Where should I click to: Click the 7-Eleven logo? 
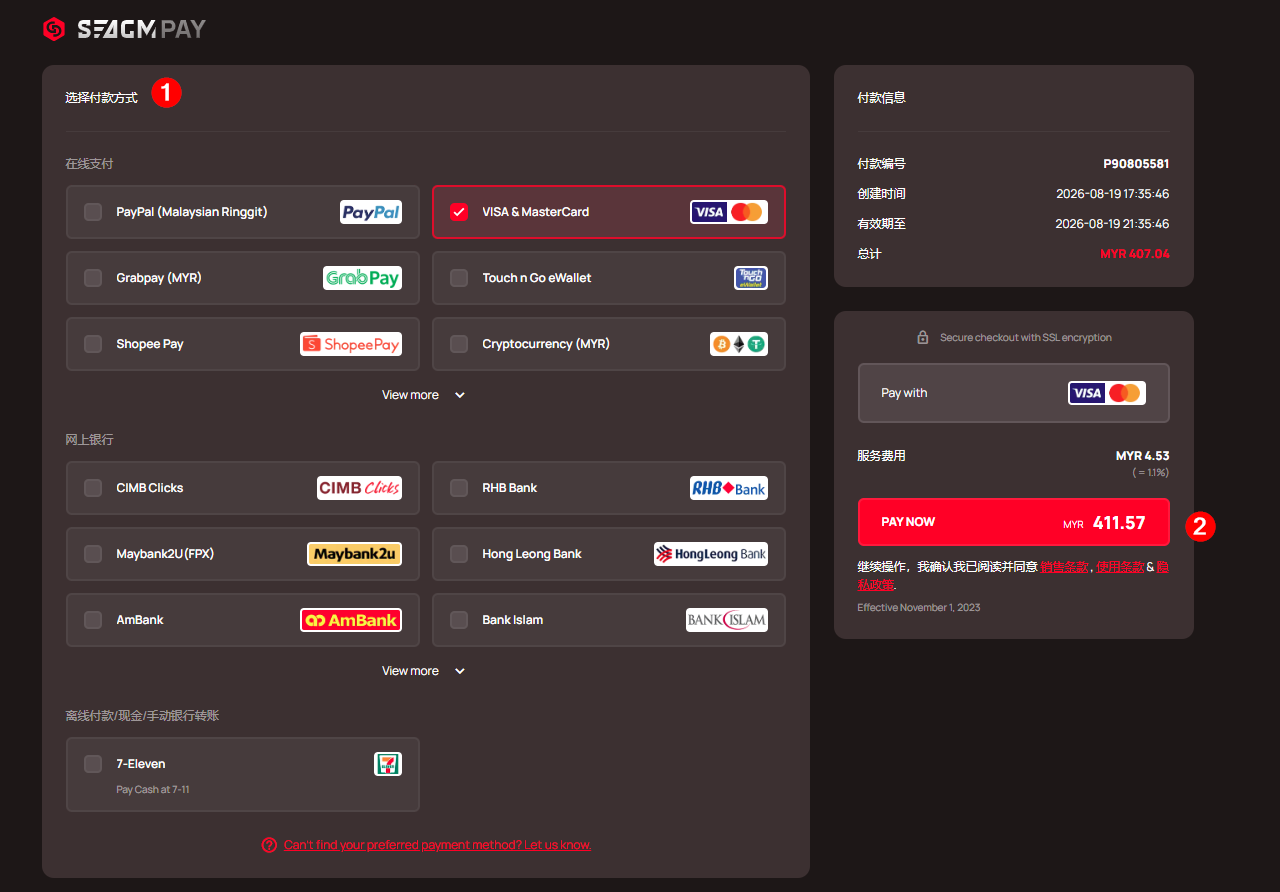(388, 764)
